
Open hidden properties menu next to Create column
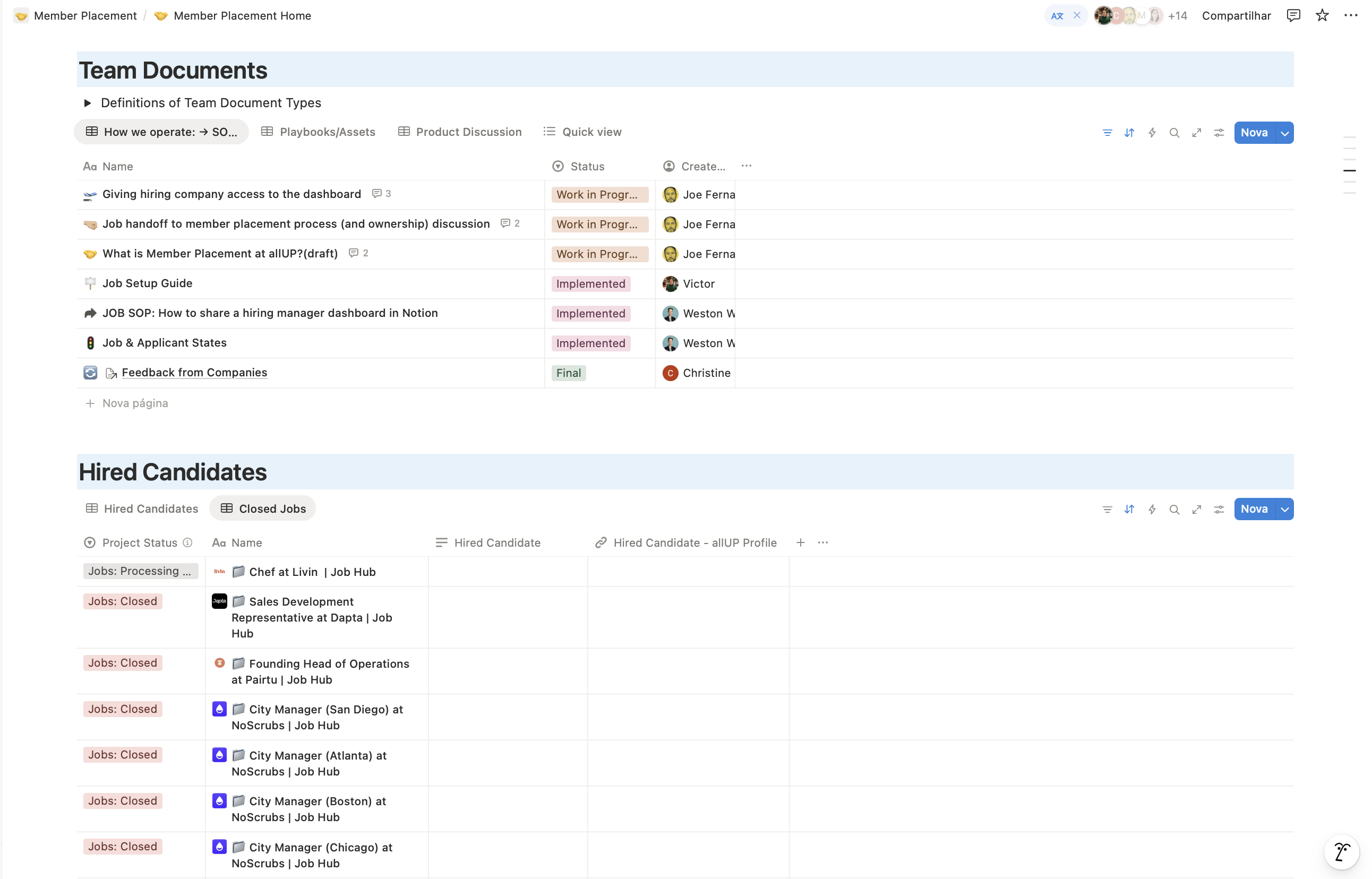coord(746,166)
